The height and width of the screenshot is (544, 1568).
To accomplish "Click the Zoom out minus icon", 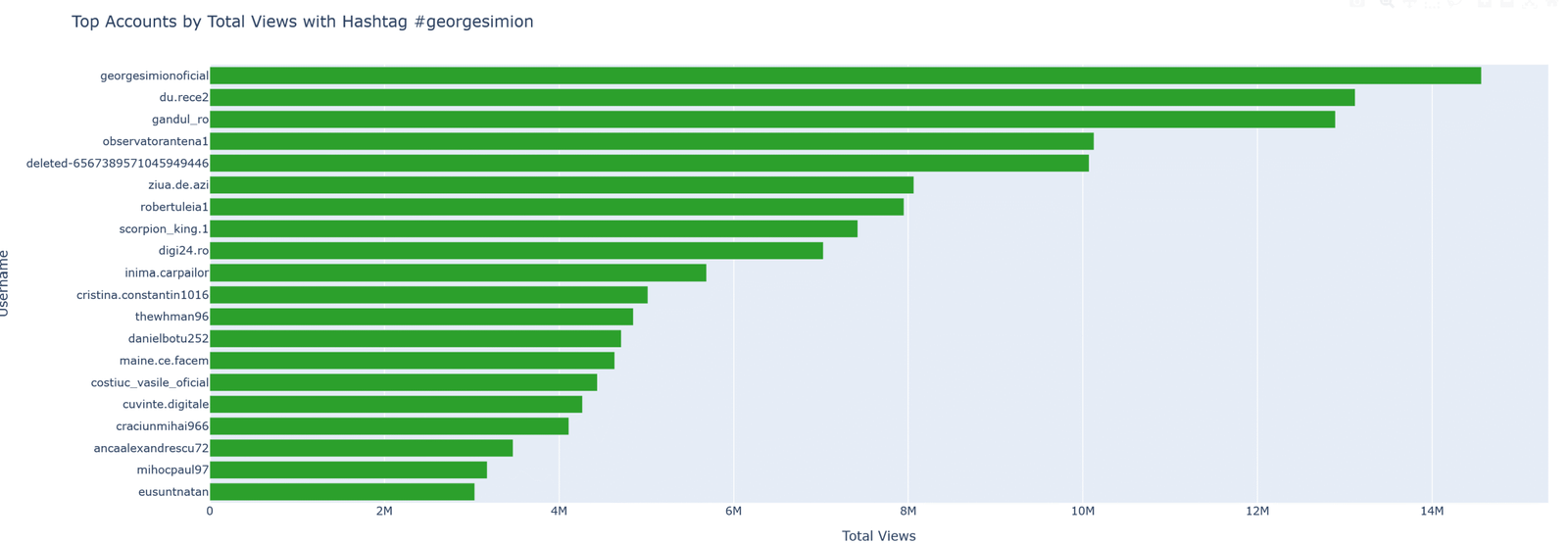I will pos(1506,3).
